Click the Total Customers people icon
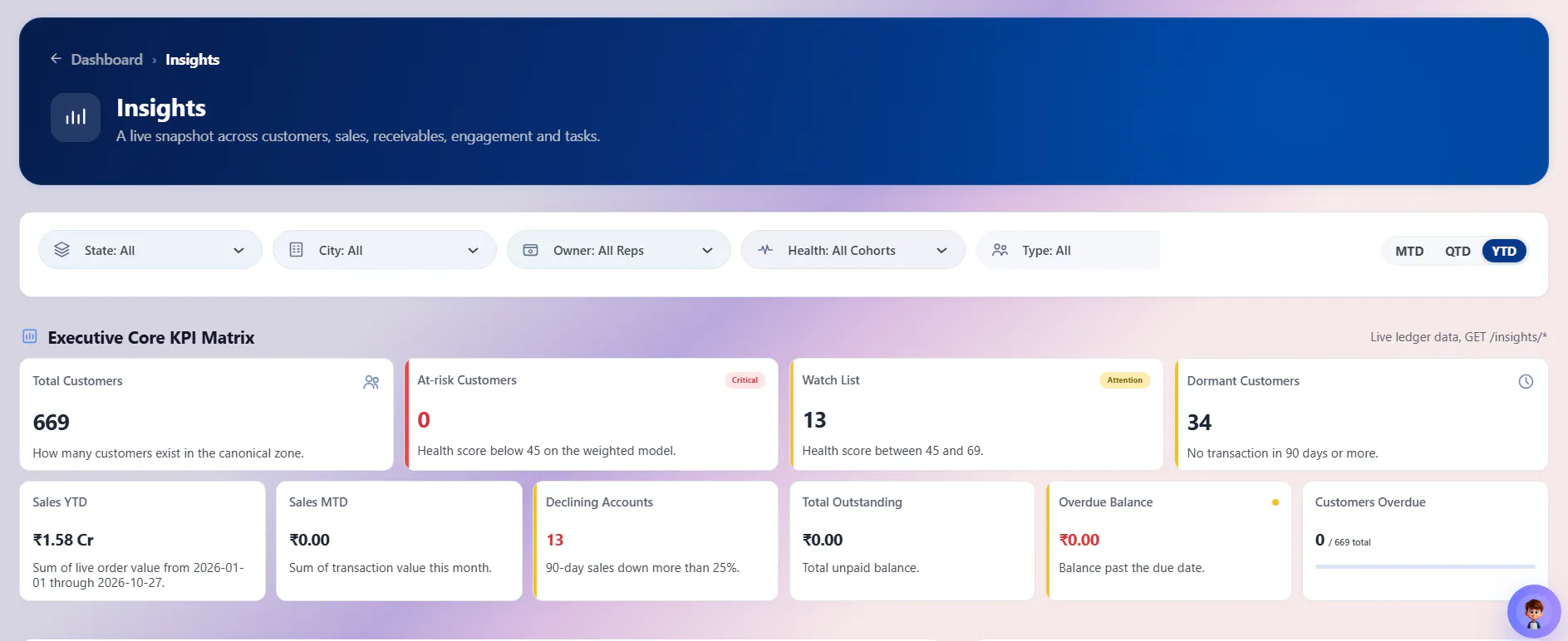This screenshot has height=641, width=1568. 371,382
